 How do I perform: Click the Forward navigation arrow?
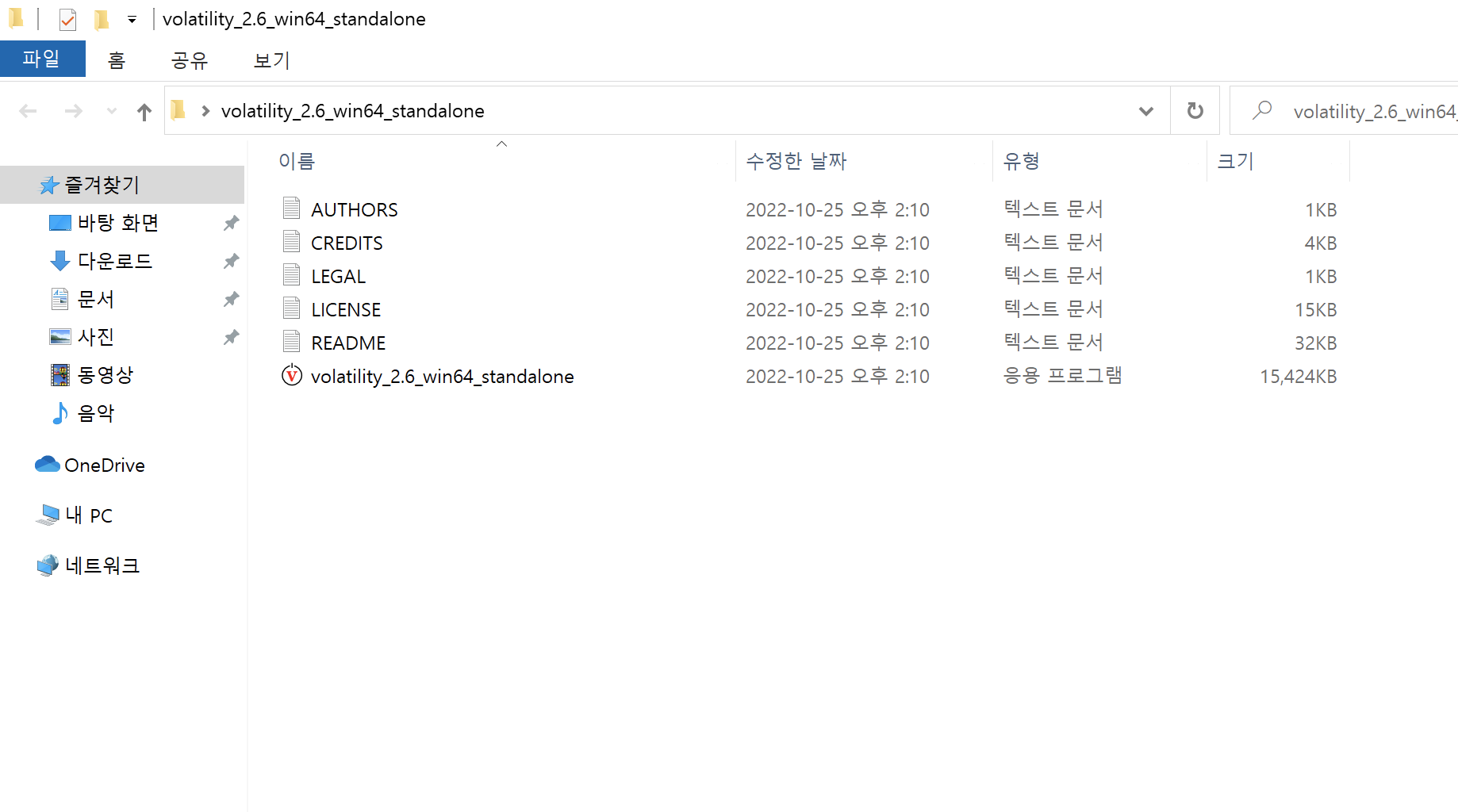point(73,111)
